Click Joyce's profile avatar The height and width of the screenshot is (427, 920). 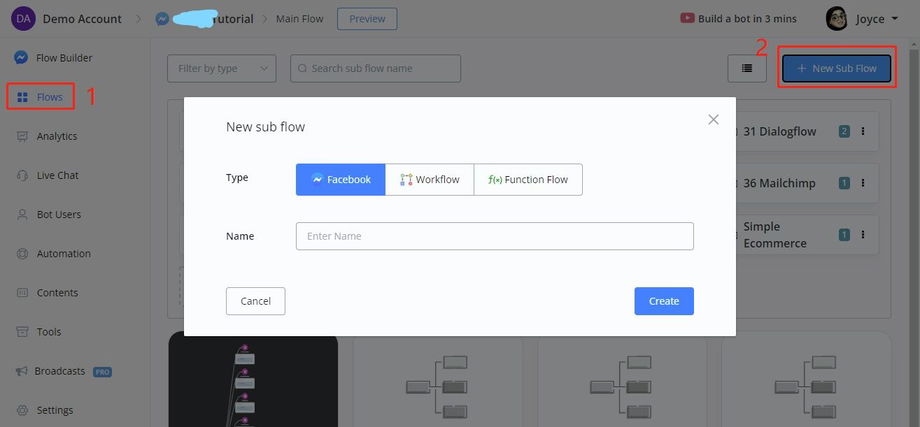tap(836, 19)
